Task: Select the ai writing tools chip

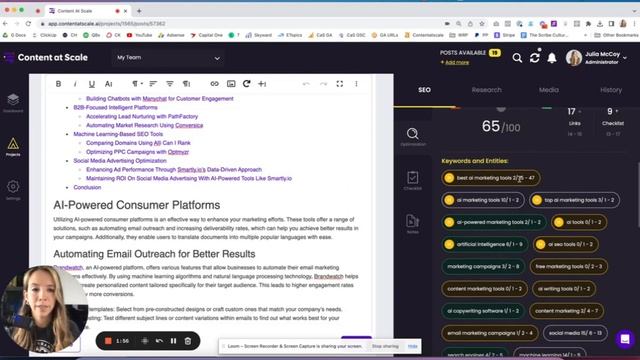Action: tap(564, 289)
